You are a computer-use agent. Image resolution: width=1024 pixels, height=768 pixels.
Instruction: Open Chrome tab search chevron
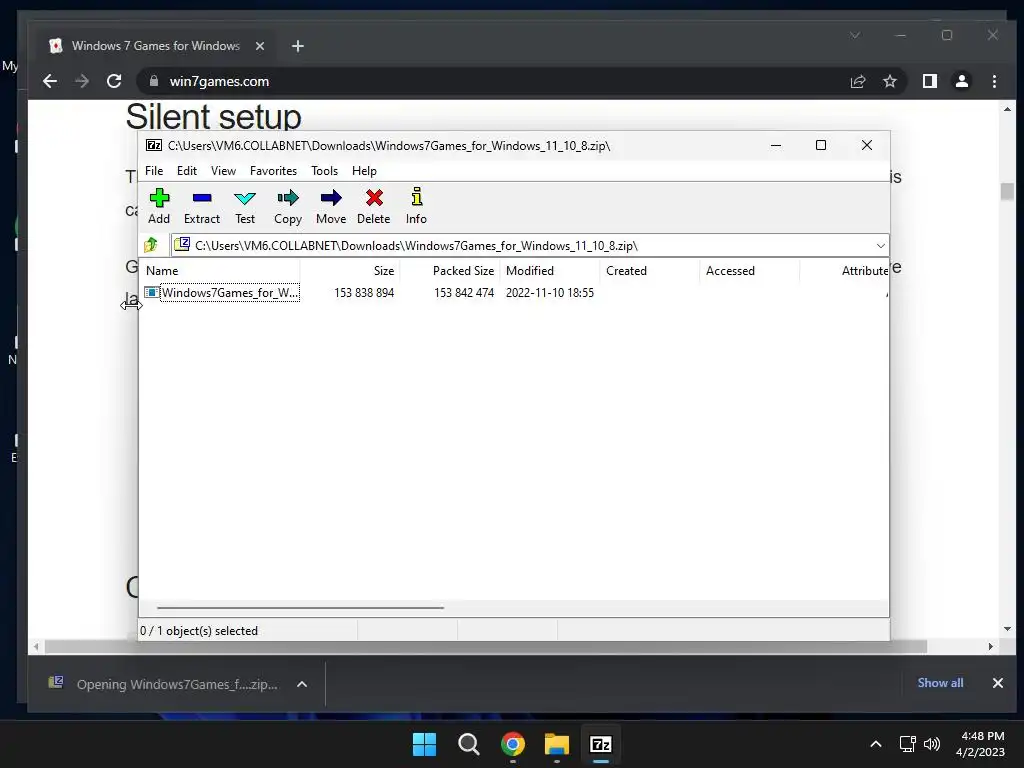point(855,35)
